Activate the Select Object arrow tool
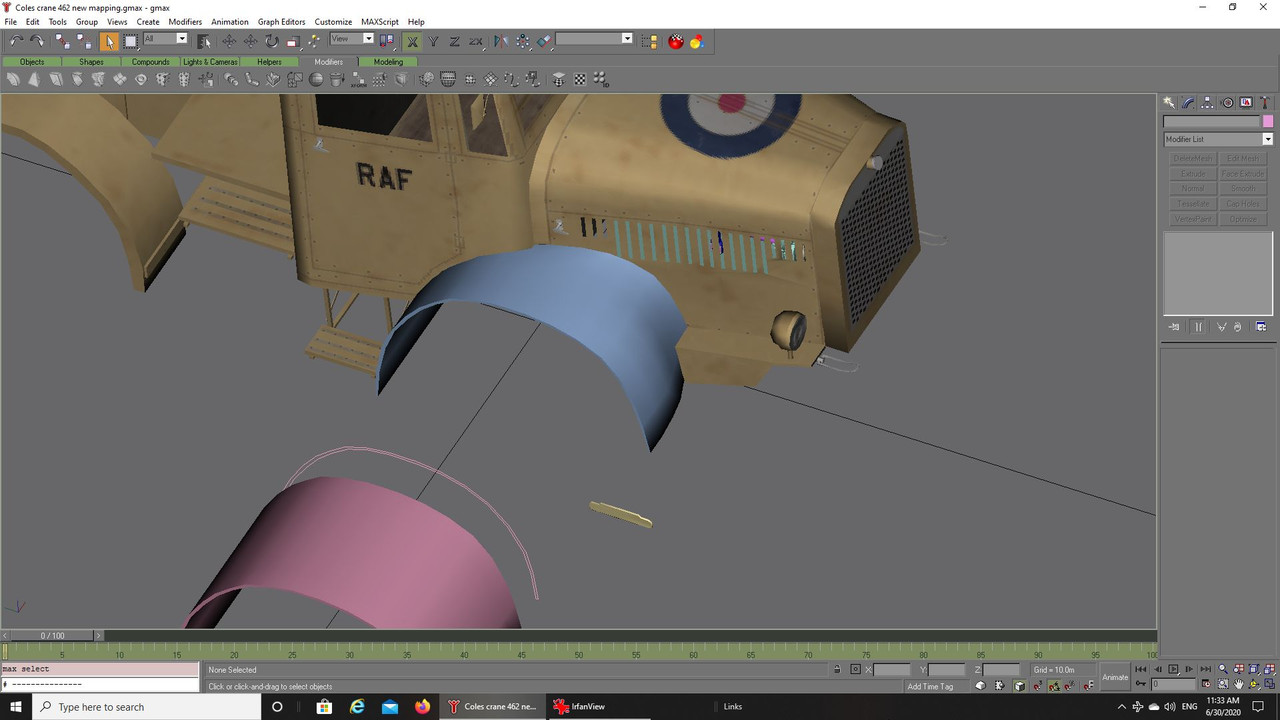 tap(109, 41)
